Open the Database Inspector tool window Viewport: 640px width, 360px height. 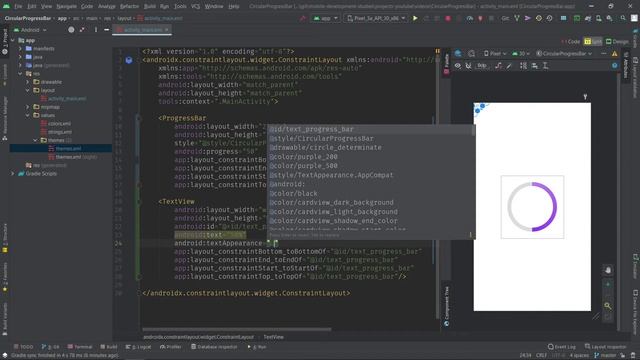click(214, 347)
